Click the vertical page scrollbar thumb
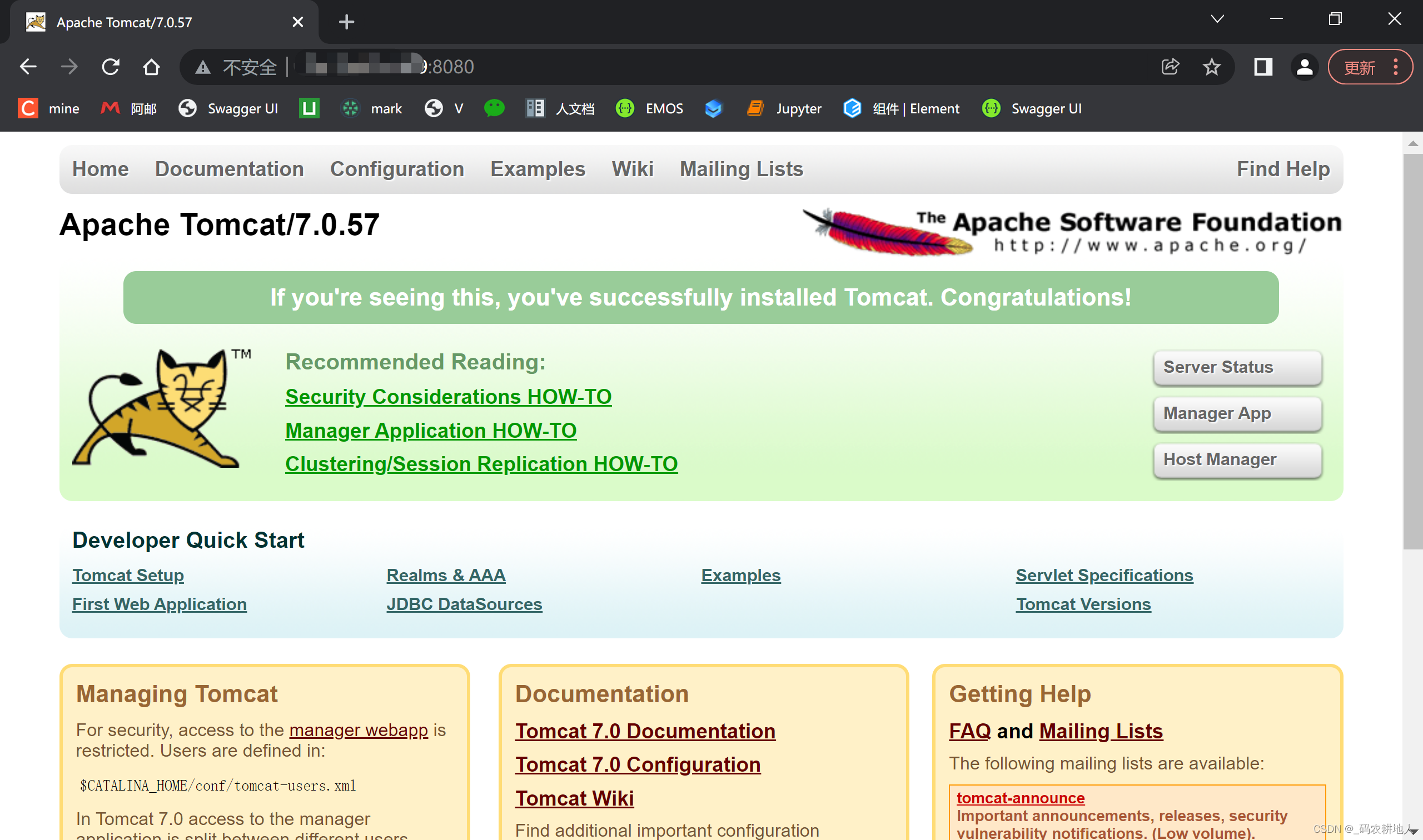This screenshot has width=1423, height=840. pos(1413,351)
